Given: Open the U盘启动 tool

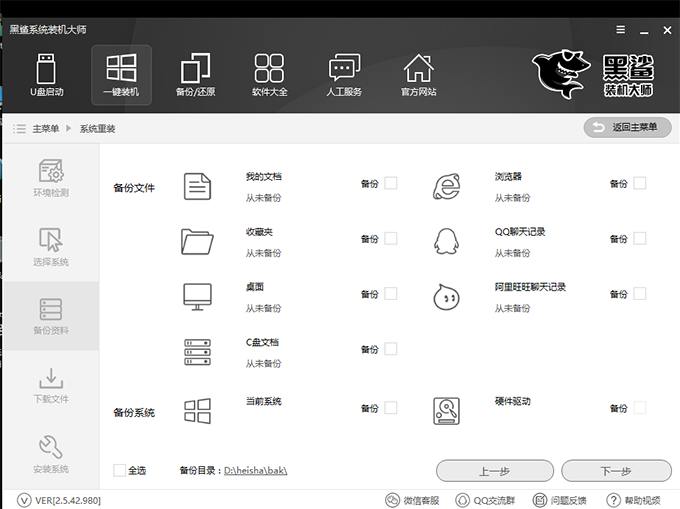Looking at the screenshot, I should (x=47, y=75).
